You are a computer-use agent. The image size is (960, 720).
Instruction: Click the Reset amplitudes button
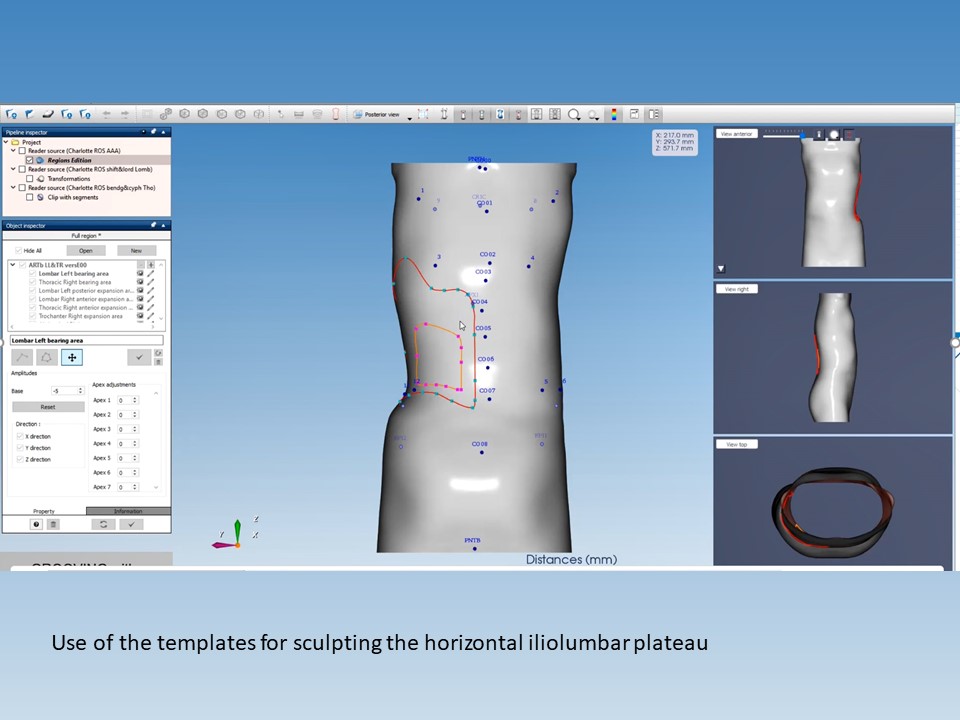pos(48,407)
